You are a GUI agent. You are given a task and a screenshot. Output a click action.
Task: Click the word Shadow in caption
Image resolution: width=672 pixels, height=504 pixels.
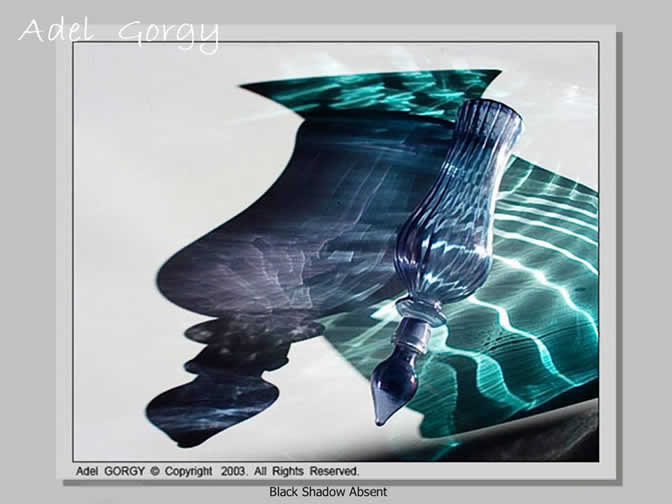(x=323, y=492)
